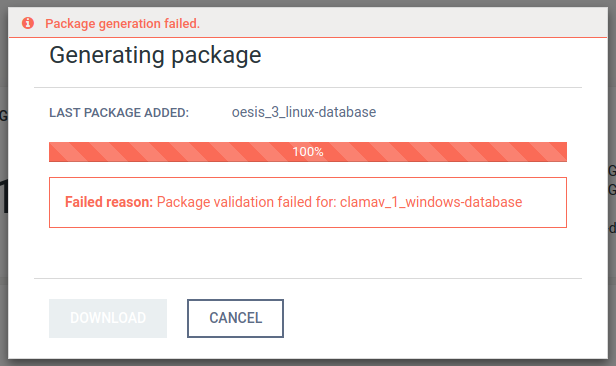
Task: Click the blank area below the error box
Action: tap(308, 253)
